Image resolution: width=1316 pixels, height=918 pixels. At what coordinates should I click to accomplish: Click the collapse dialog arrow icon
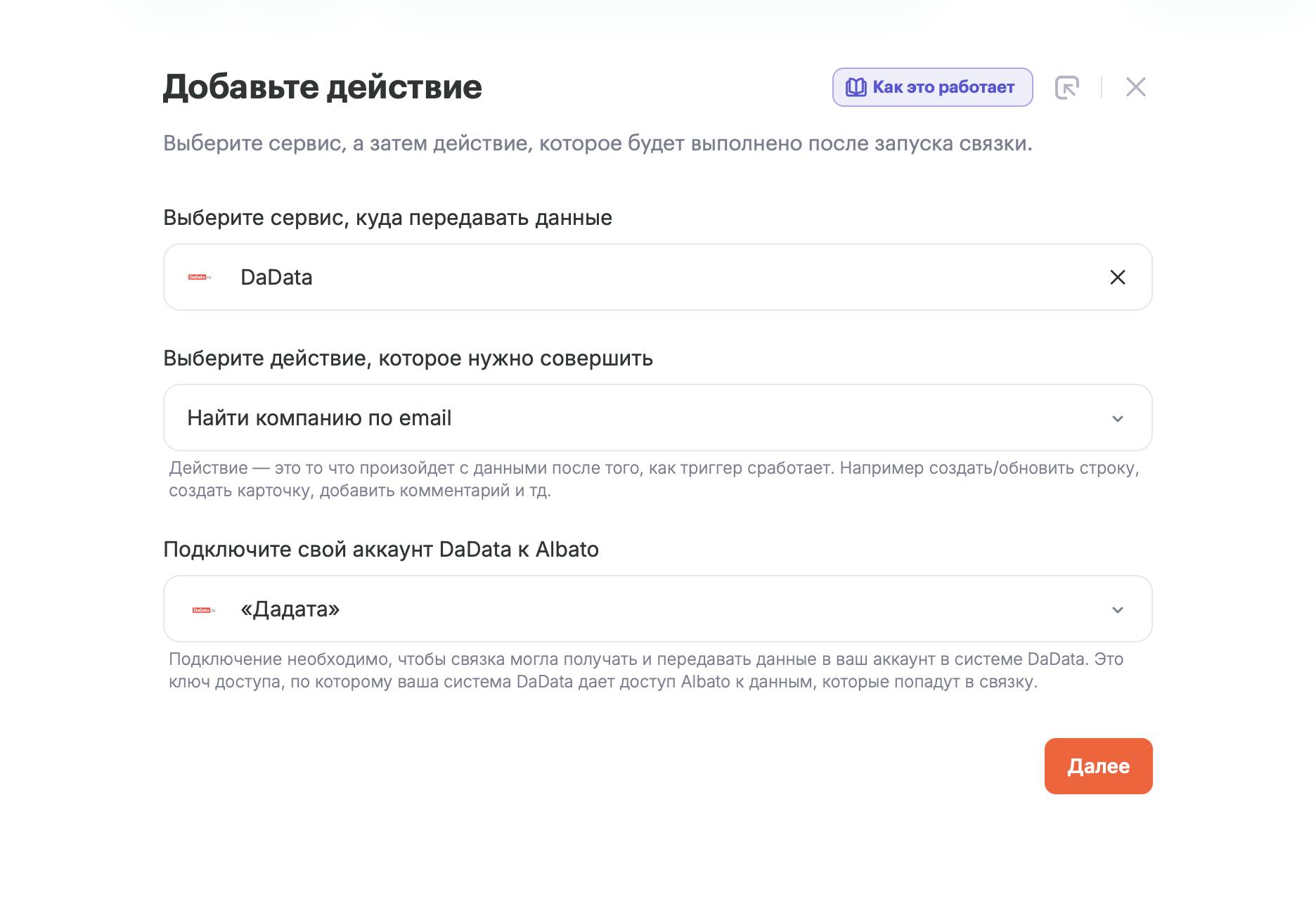pos(1066,87)
